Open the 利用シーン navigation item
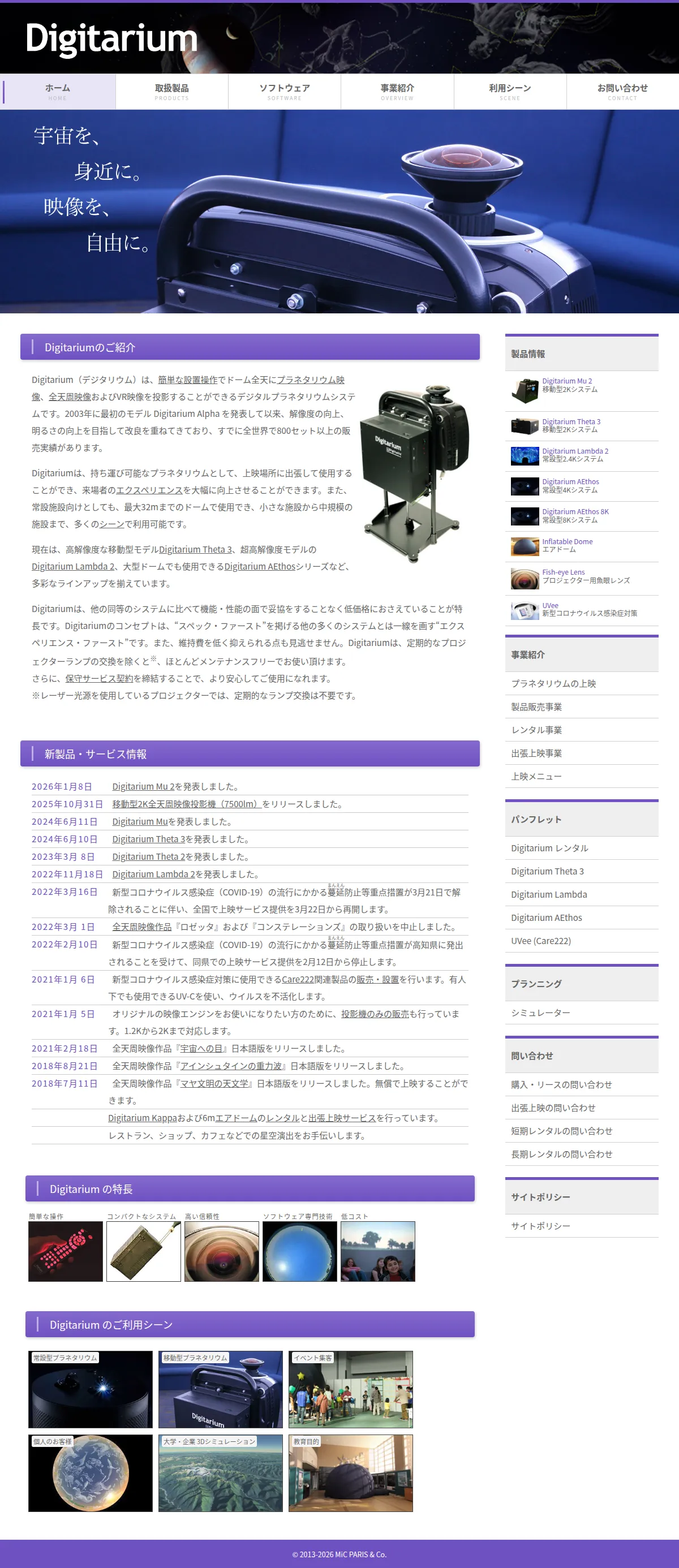 point(510,92)
